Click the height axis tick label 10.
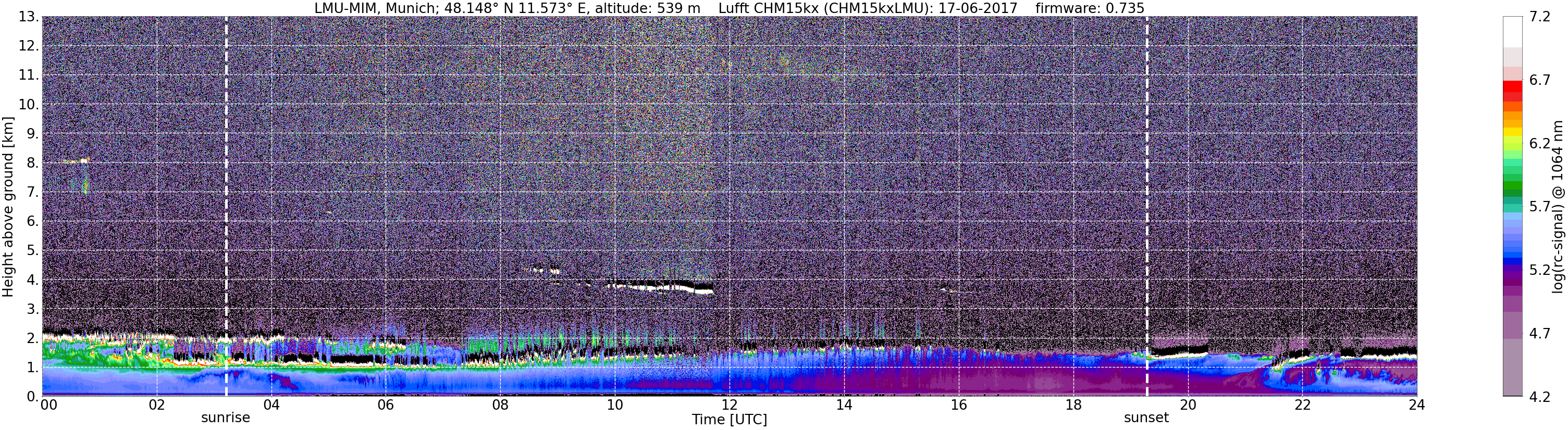This screenshot has height=430, width=1568. [x=29, y=105]
